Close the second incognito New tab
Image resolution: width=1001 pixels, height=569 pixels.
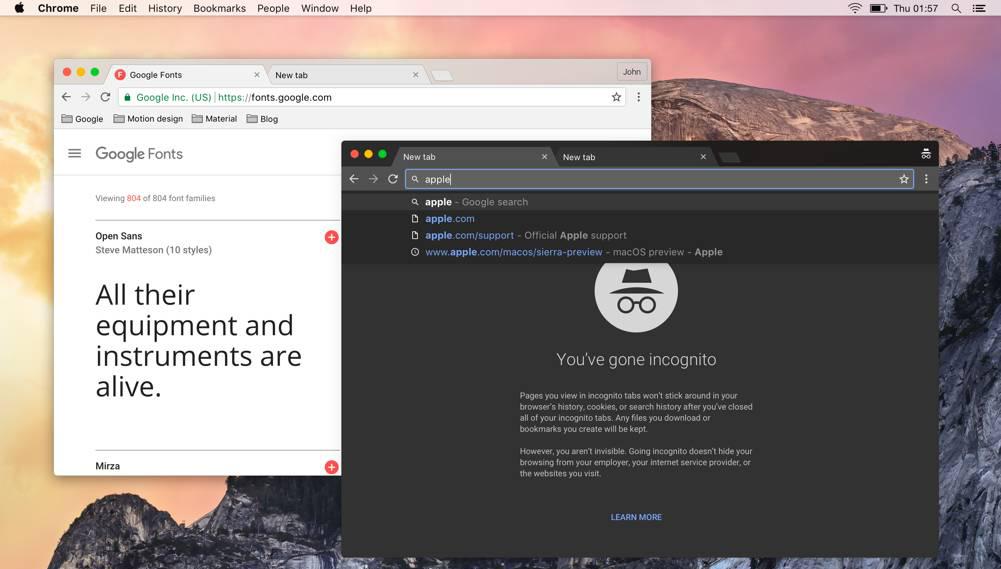pos(704,156)
